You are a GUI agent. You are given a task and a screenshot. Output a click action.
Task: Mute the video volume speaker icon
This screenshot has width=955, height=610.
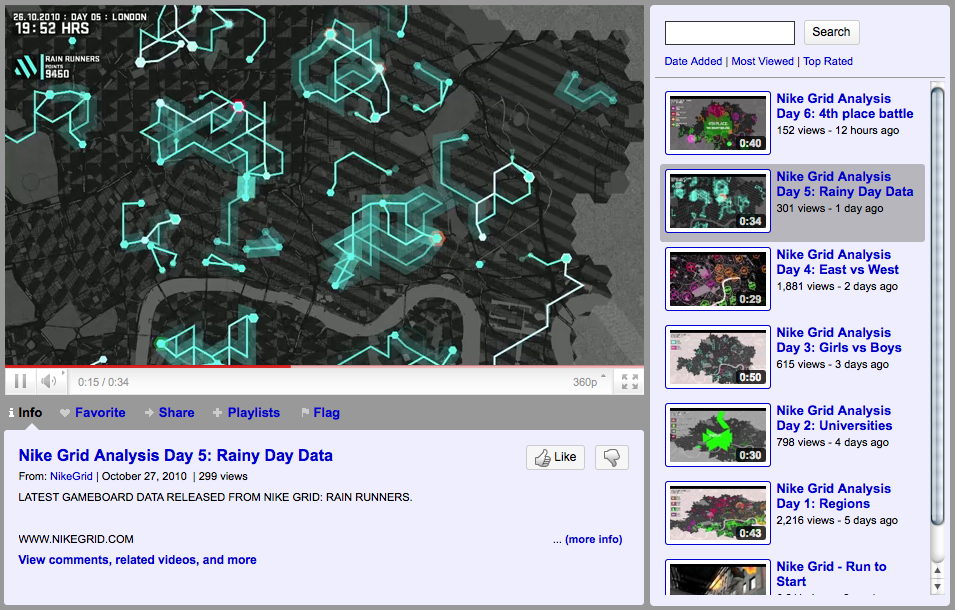click(x=48, y=381)
